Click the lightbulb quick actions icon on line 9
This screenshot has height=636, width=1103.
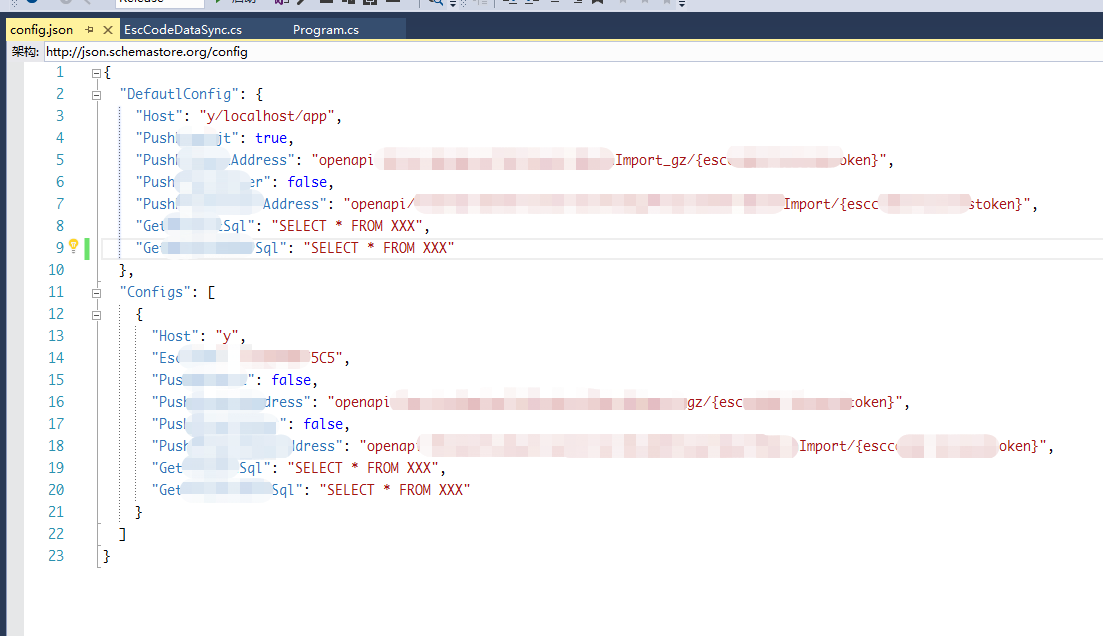pyautogui.click(x=73, y=246)
